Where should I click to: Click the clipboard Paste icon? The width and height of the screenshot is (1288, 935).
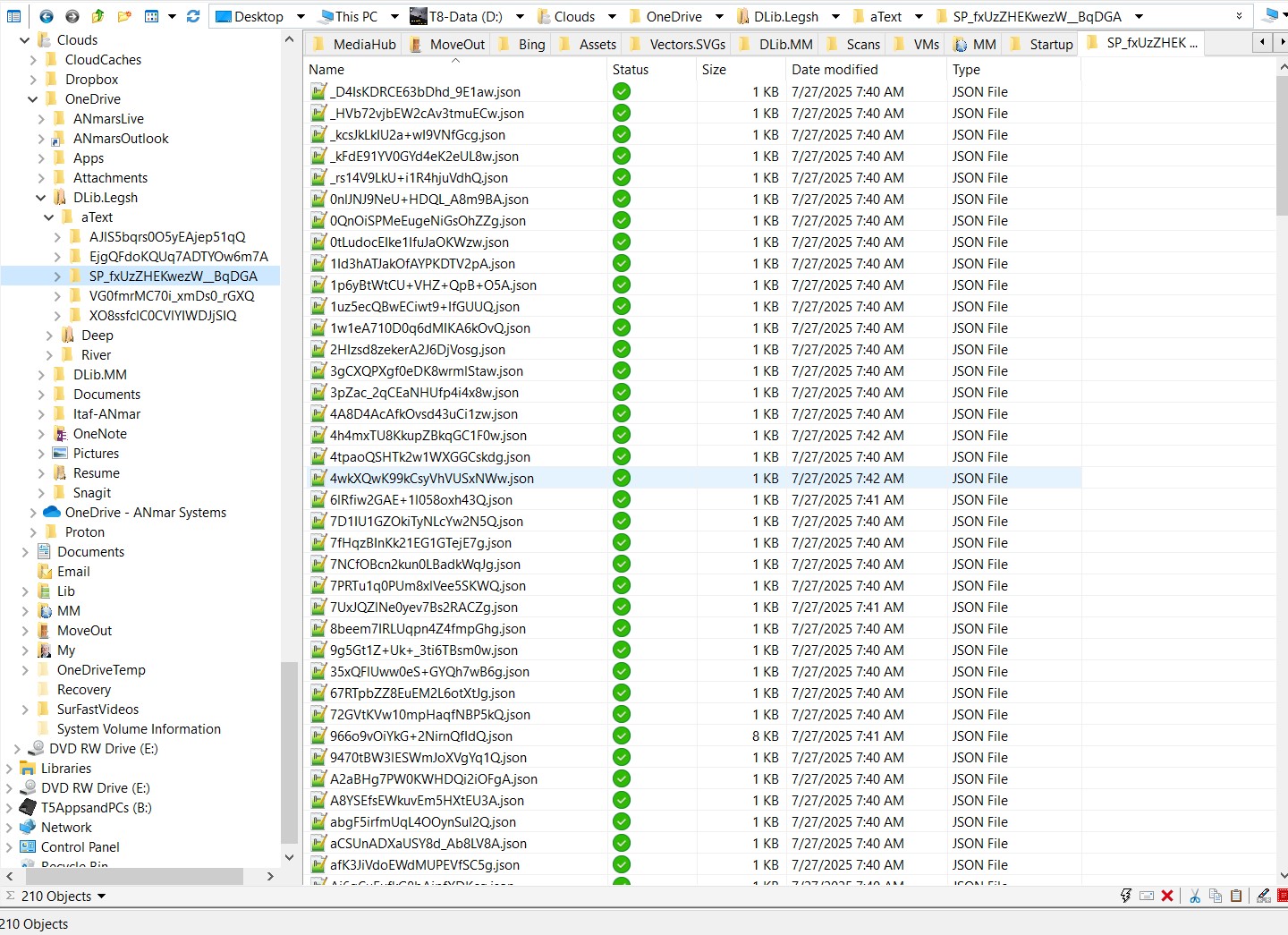[x=1236, y=896]
